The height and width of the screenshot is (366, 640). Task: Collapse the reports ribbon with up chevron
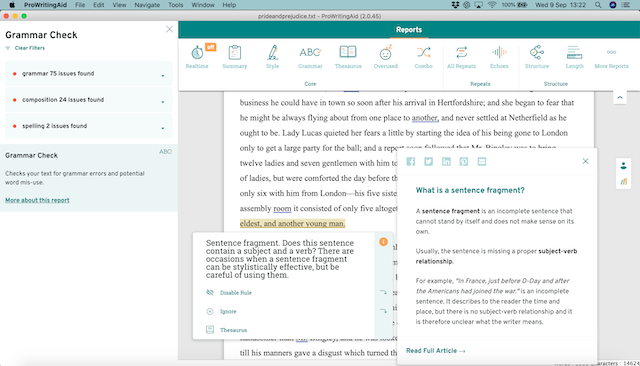click(x=620, y=98)
